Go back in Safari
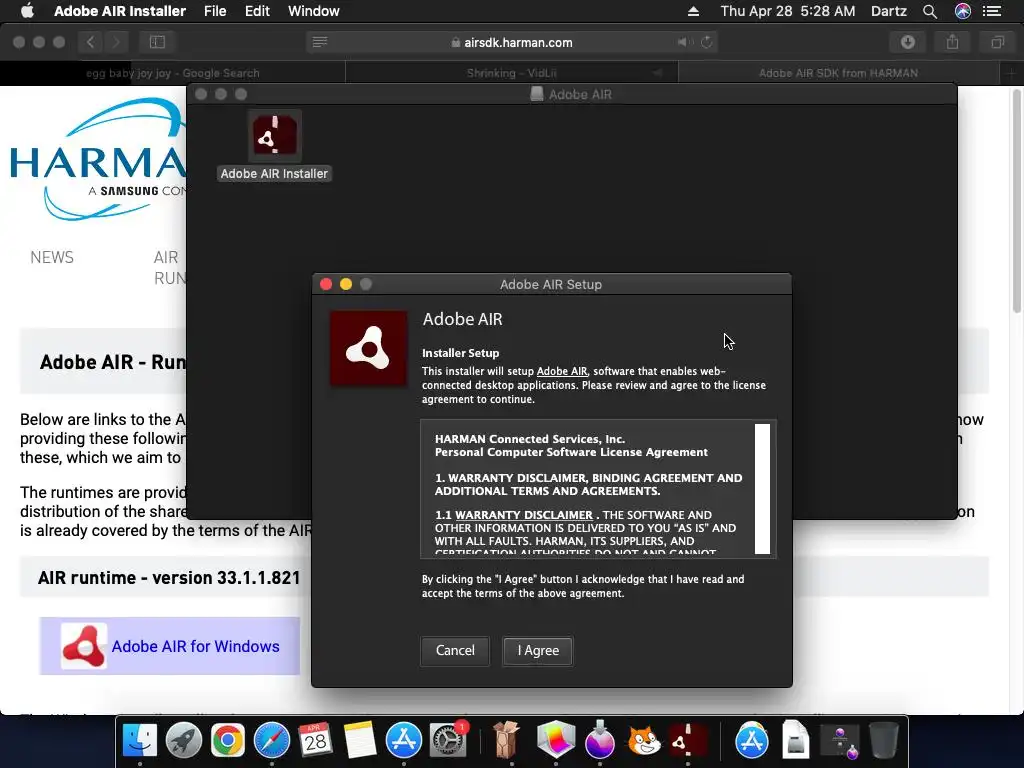Image resolution: width=1024 pixels, height=768 pixels. pos(90,42)
